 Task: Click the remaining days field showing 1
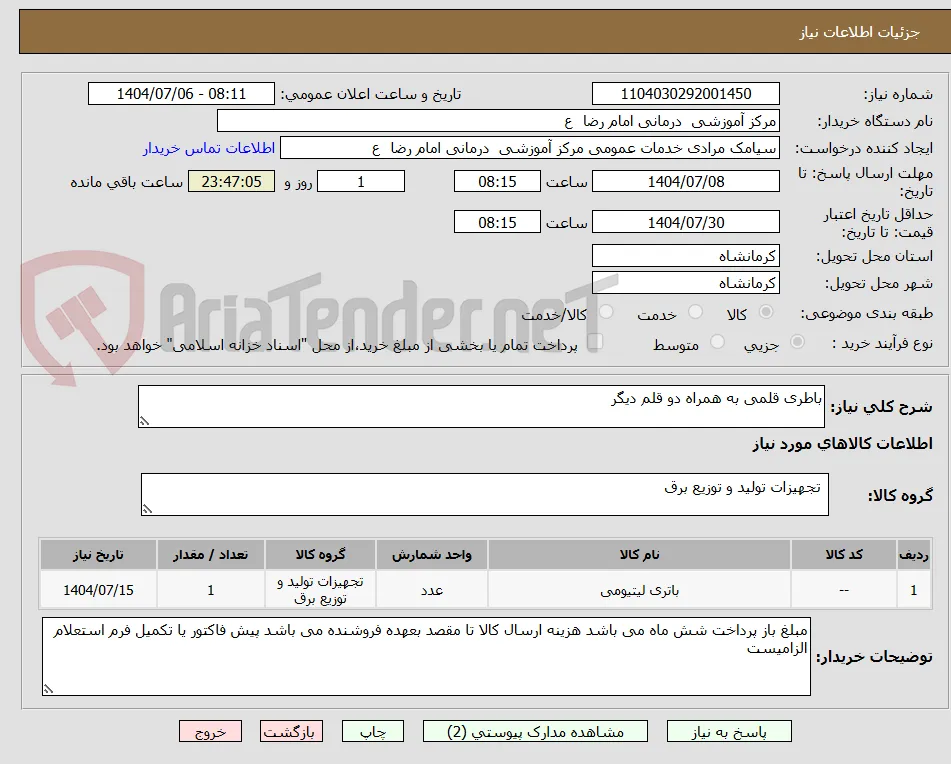click(x=361, y=181)
